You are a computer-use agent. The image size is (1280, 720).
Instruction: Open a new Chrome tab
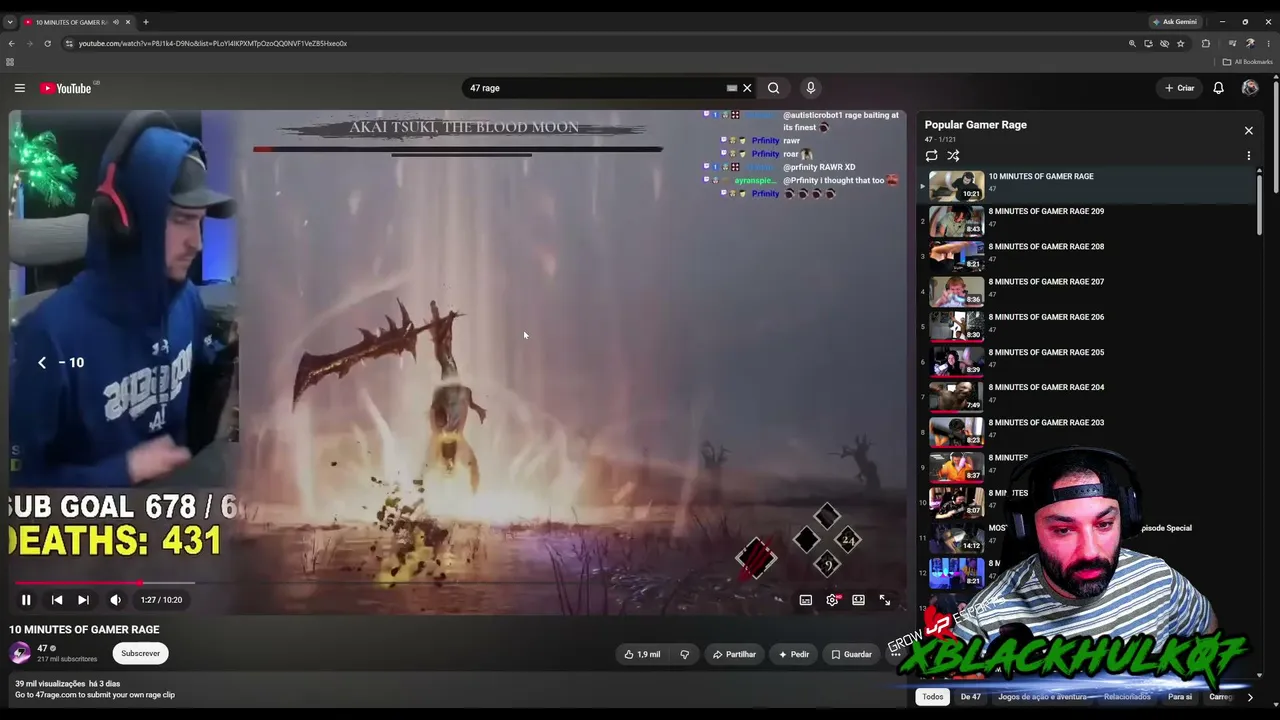(145, 22)
